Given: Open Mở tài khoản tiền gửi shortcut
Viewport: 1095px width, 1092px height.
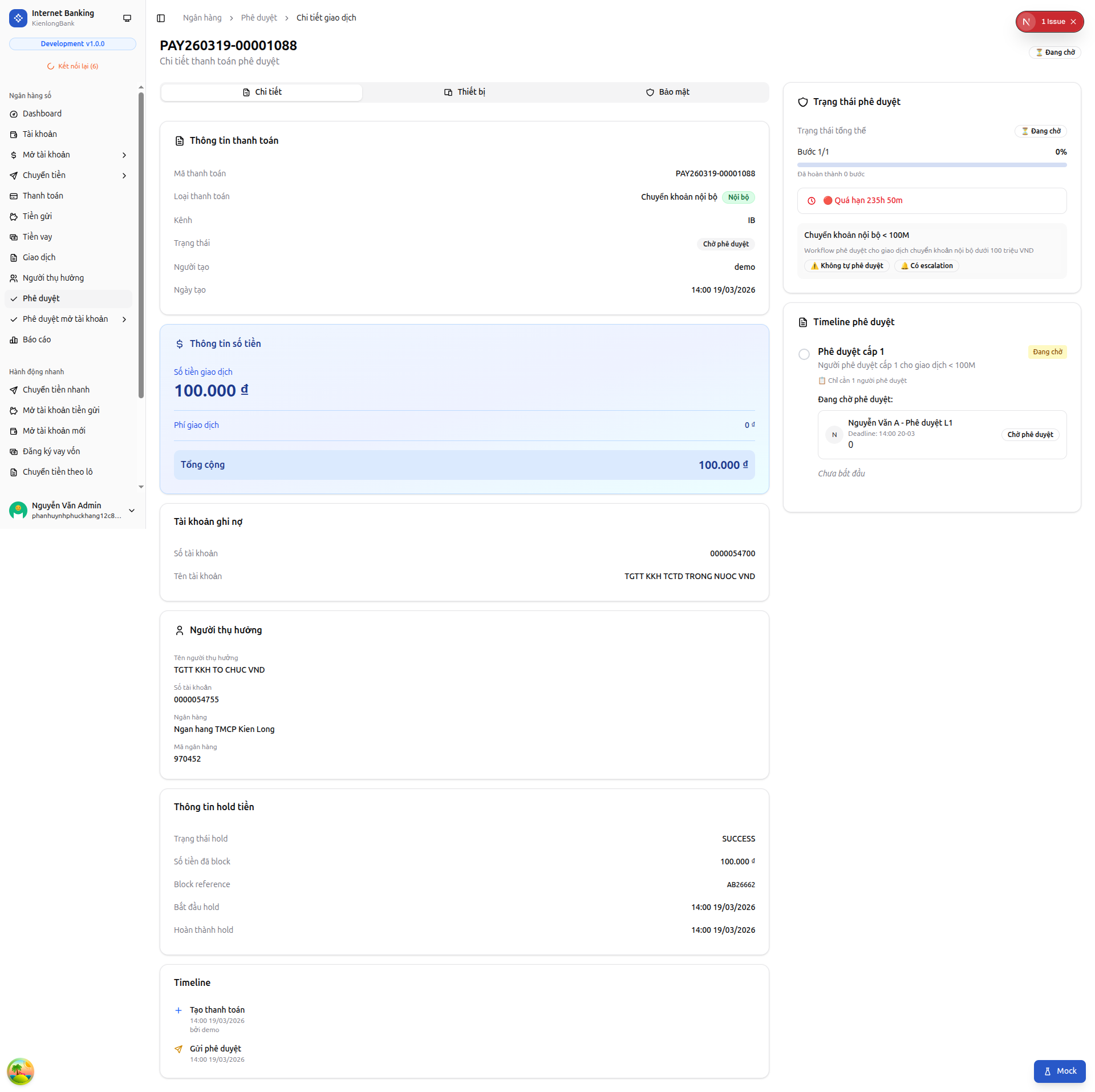Looking at the screenshot, I should pyautogui.click(x=68, y=410).
